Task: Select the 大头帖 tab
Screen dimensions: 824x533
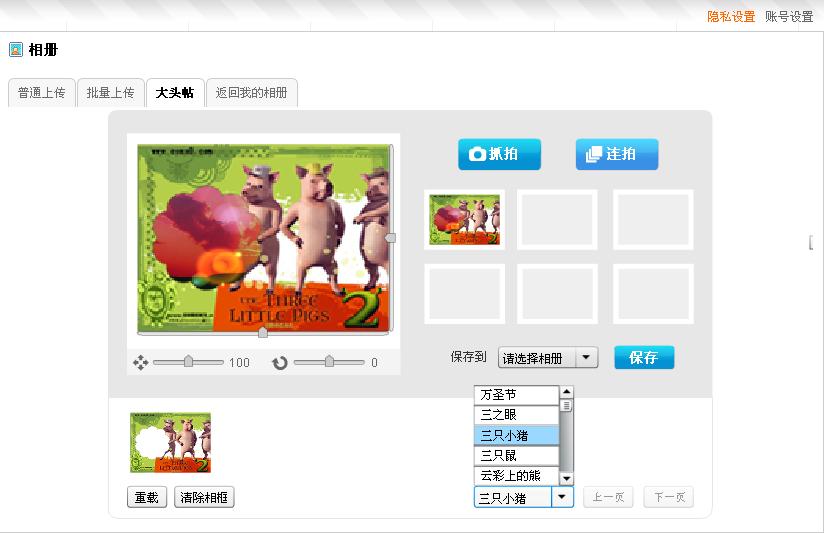Action: [x=175, y=93]
